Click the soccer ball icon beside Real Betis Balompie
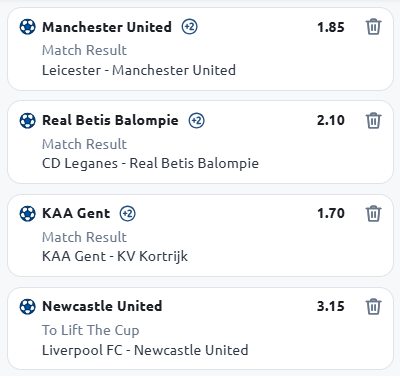The image size is (400, 376). (27, 120)
